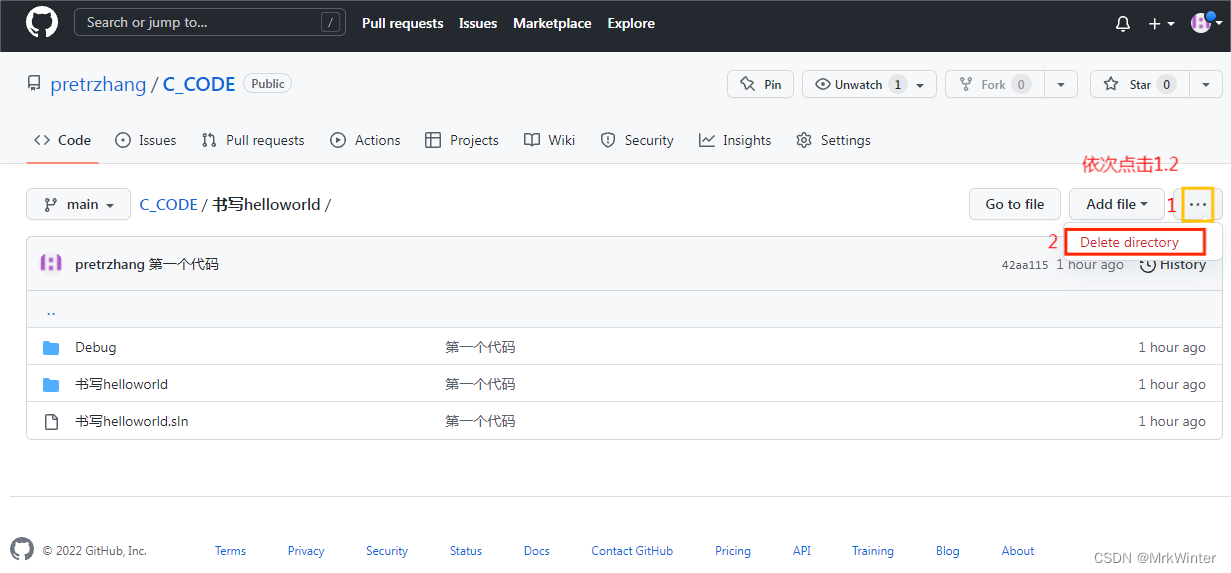Click the repository icon beside pretrzhang
The image size is (1231, 573).
[x=34, y=84]
